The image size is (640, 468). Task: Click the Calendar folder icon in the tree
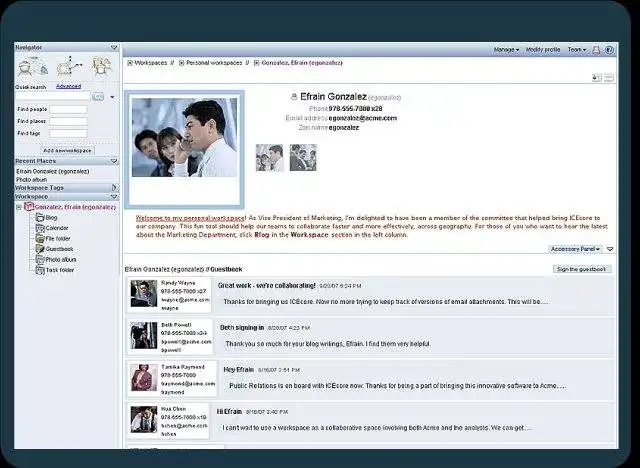40,228
